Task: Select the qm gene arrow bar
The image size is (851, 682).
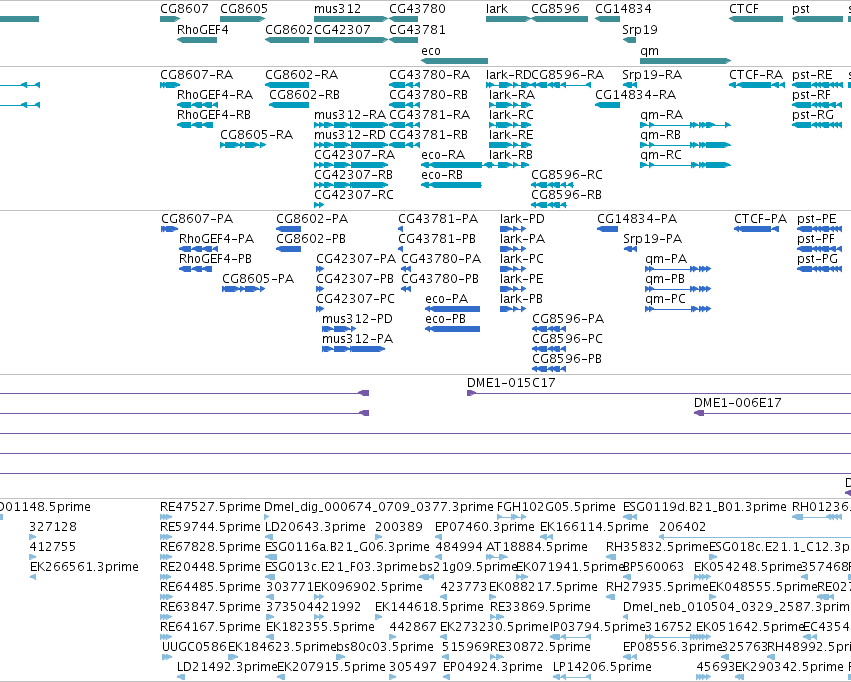Action: [x=686, y=61]
